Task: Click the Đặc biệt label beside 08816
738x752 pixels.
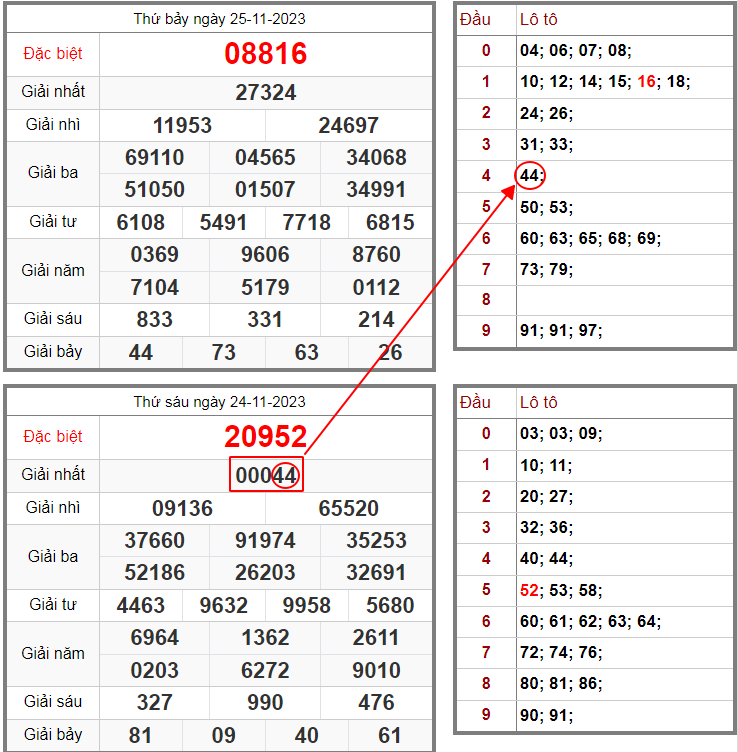Action: [52, 54]
